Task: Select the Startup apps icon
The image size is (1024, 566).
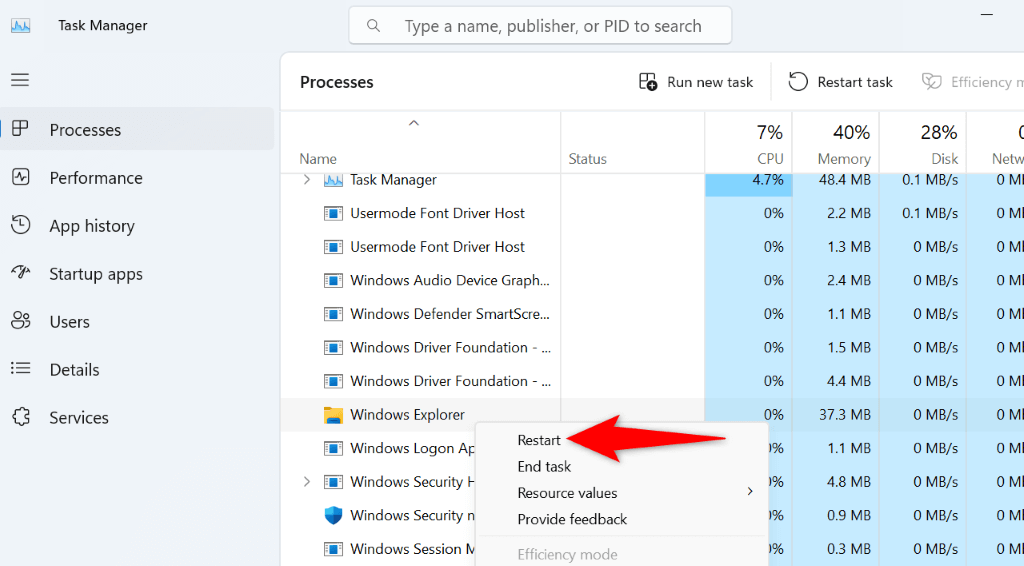Action: (21, 274)
